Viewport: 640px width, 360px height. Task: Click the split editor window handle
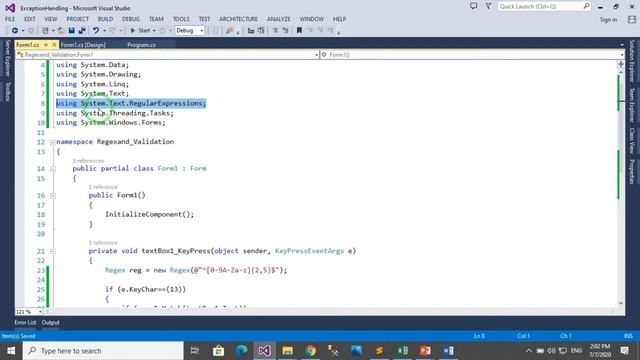click(621, 64)
